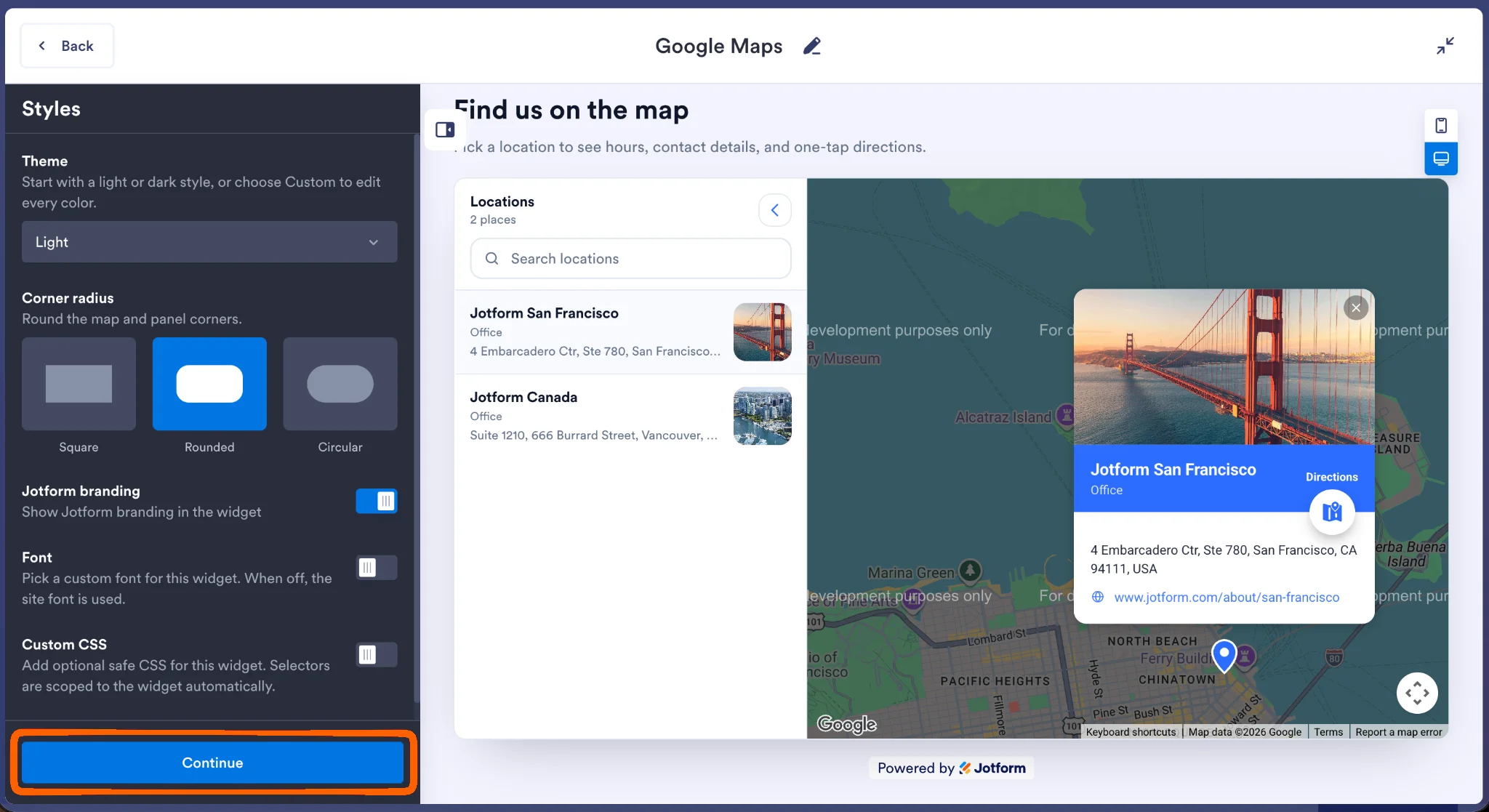Click the search magnifier icon
The height and width of the screenshot is (812, 1489).
click(491, 259)
